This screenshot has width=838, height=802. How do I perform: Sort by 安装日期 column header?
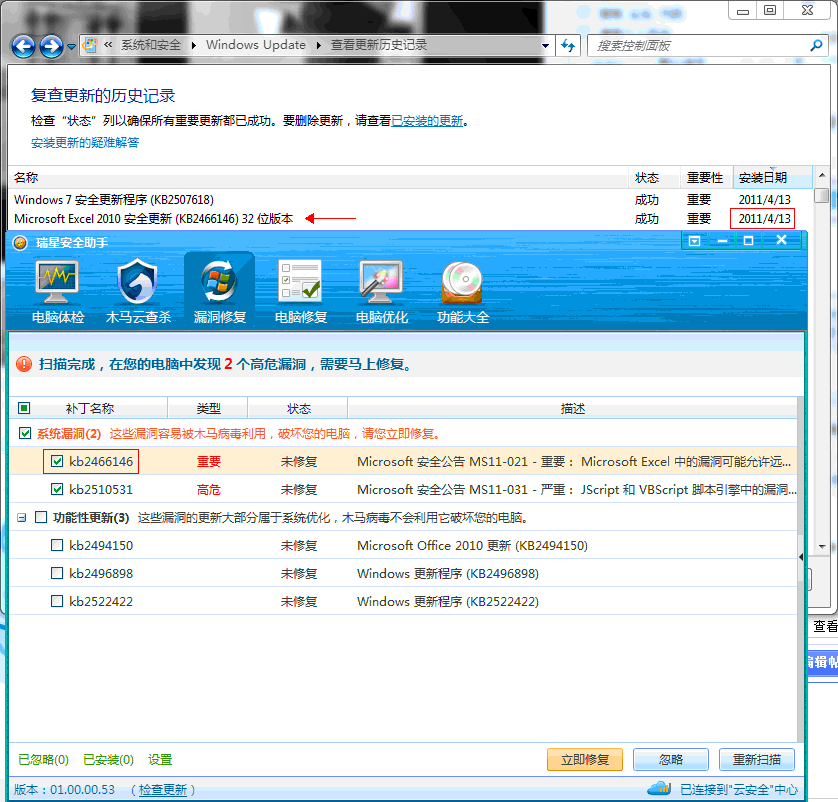click(x=773, y=177)
